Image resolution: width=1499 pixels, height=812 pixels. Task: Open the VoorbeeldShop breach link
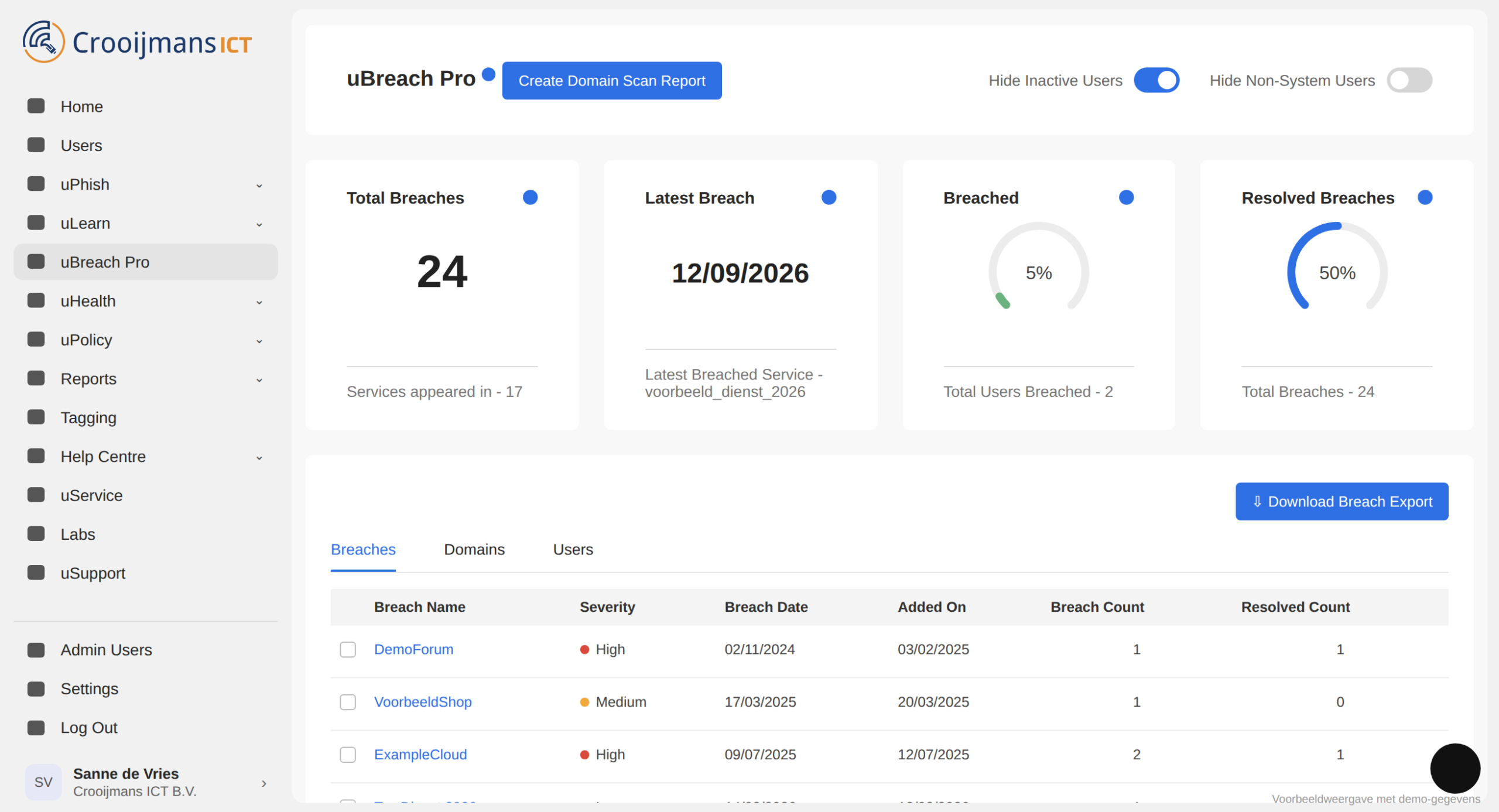tap(423, 702)
